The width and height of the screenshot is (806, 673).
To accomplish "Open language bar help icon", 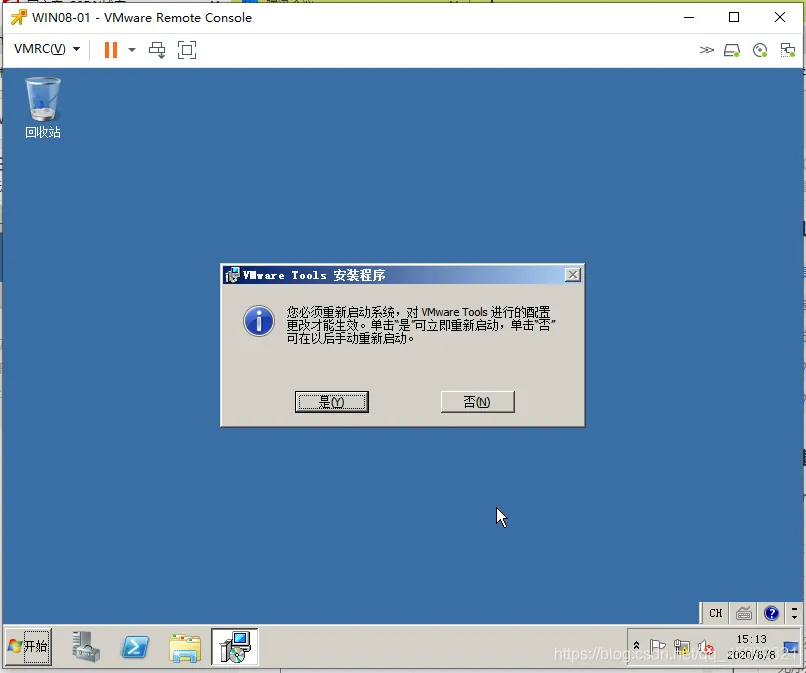I will pyautogui.click(x=771, y=613).
